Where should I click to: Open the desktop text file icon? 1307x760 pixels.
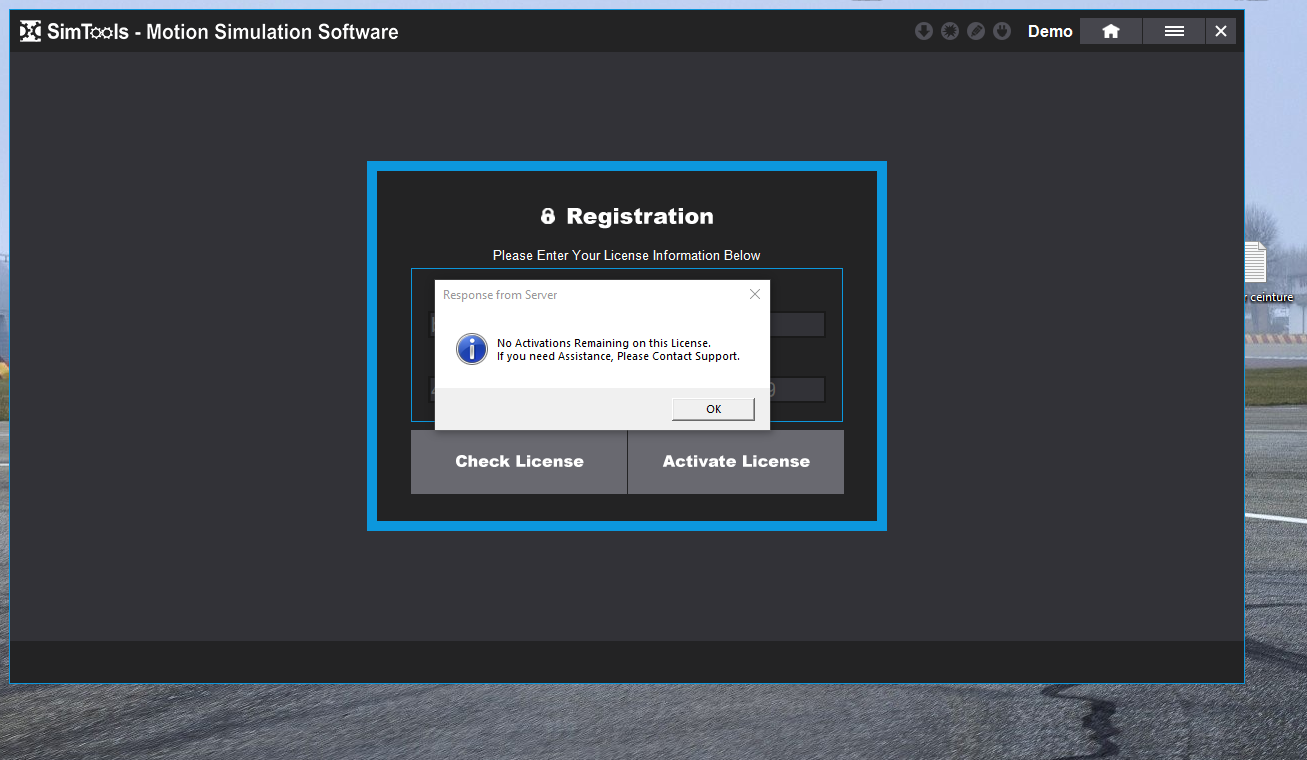(1256, 262)
